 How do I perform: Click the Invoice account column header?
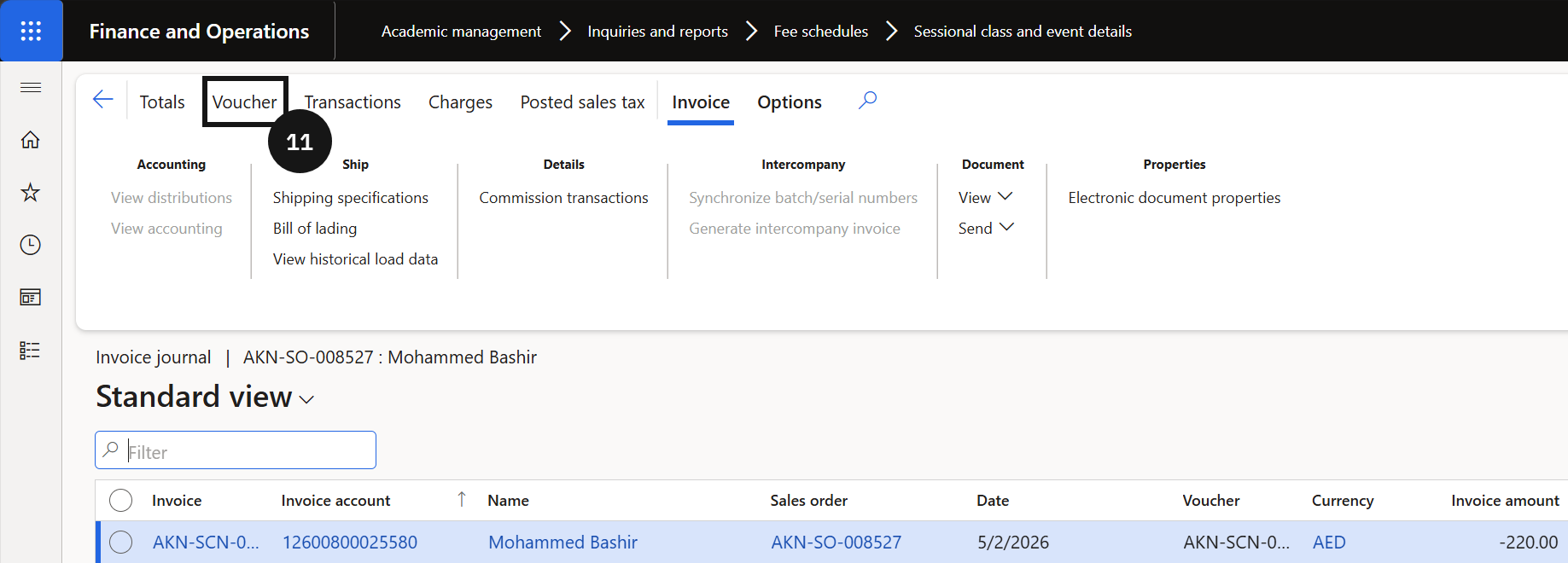pos(336,501)
